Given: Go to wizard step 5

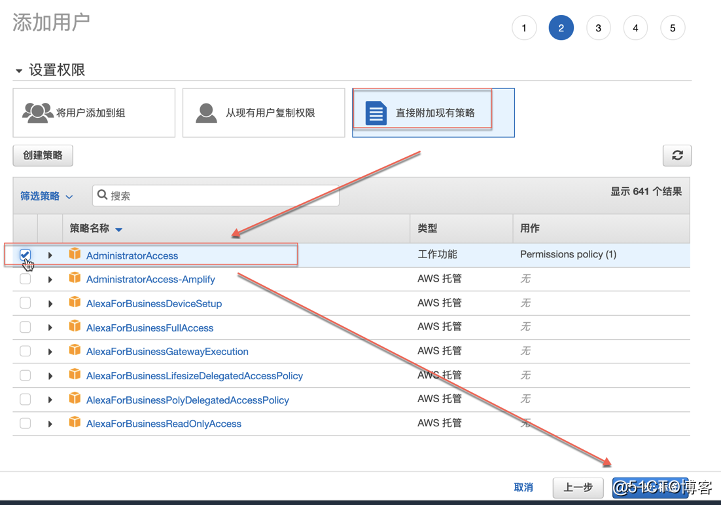Looking at the screenshot, I should [x=672, y=28].
